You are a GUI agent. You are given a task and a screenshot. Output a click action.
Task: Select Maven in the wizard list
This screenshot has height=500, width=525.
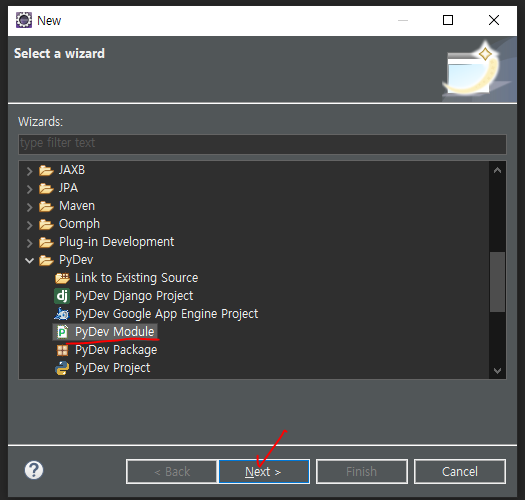click(77, 206)
